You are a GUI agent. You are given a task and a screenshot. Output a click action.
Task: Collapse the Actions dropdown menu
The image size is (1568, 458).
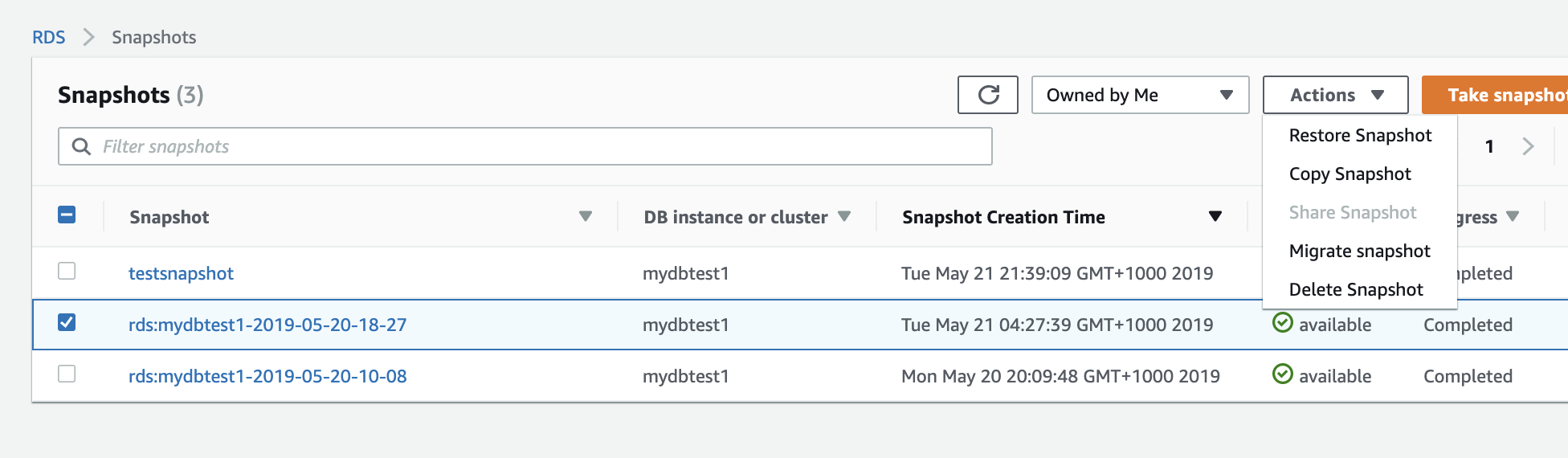click(x=1335, y=95)
